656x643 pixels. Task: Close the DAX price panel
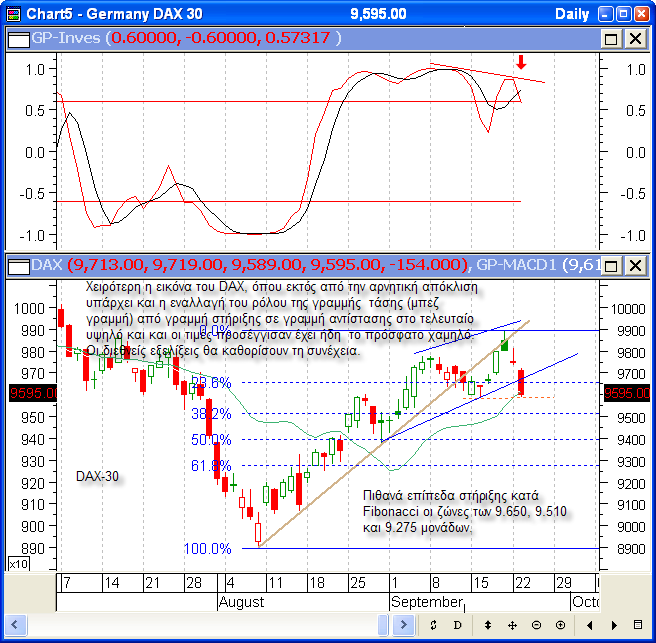pos(634,265)
